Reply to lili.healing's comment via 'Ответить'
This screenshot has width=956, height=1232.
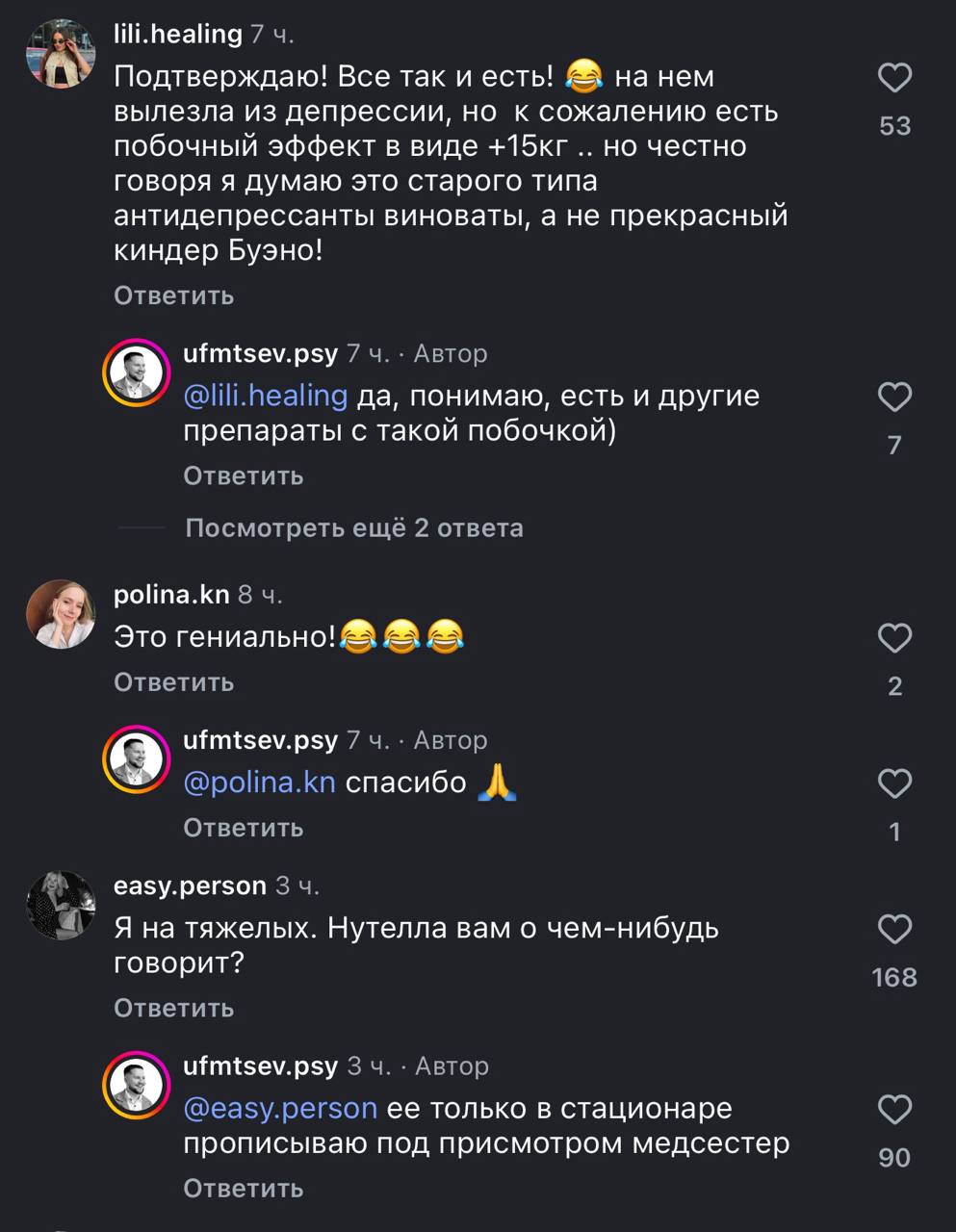click(174, 295)
